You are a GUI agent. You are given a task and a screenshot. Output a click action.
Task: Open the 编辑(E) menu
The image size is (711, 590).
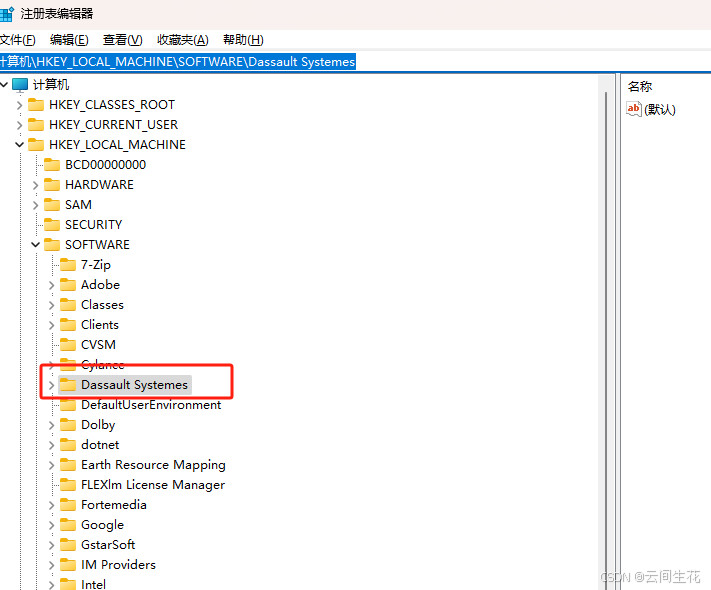tap(69, 40)
